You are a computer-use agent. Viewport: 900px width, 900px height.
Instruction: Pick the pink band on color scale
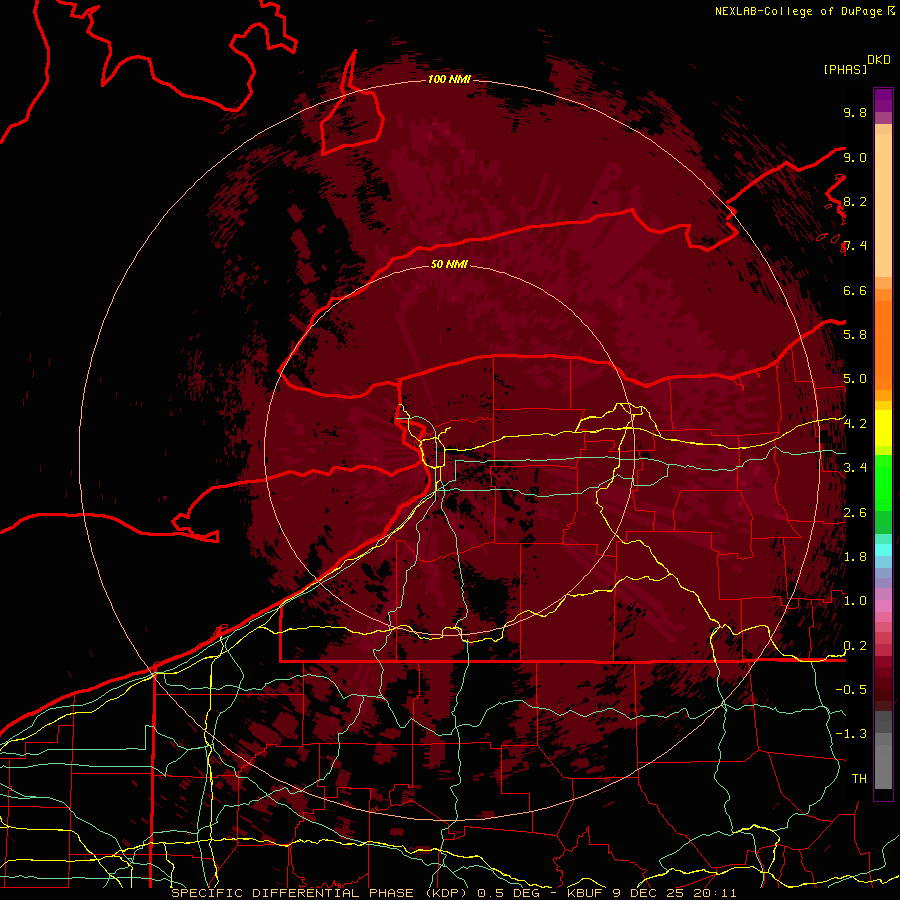pyautogui.click(x=883, y=606)
